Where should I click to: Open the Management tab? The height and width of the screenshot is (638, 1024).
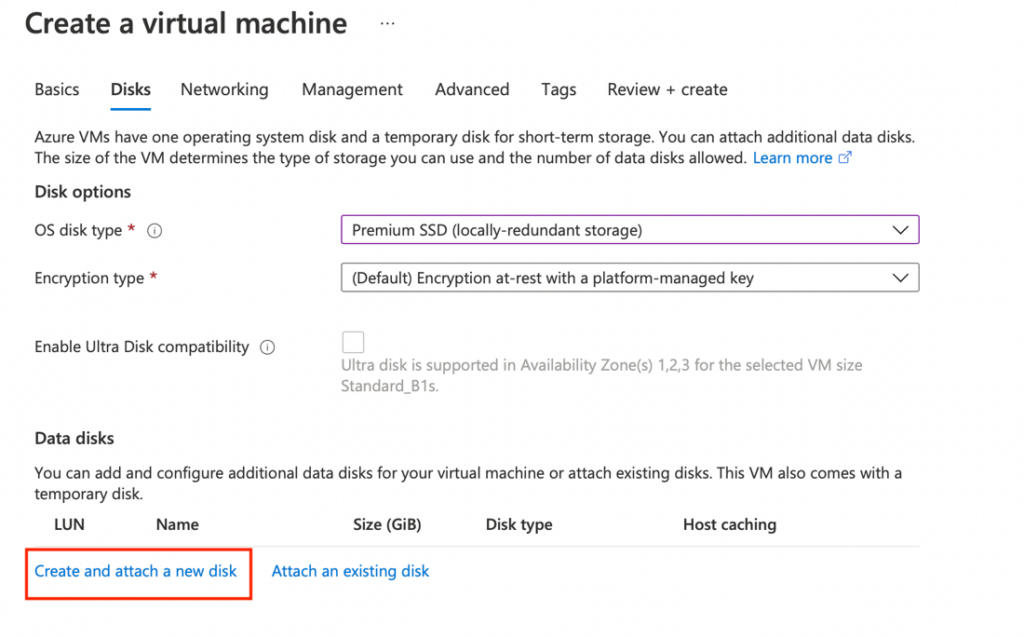click(352, 89)
